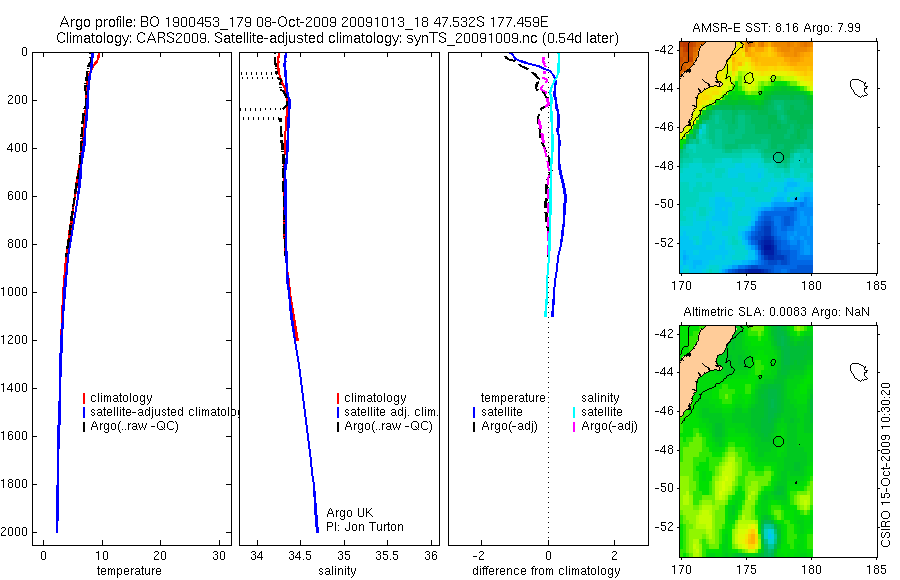Click 'Argo(..raw -QC)' legend entry in the salinity plot
Screen dimensions: 900x580
[x=388, y=426]
